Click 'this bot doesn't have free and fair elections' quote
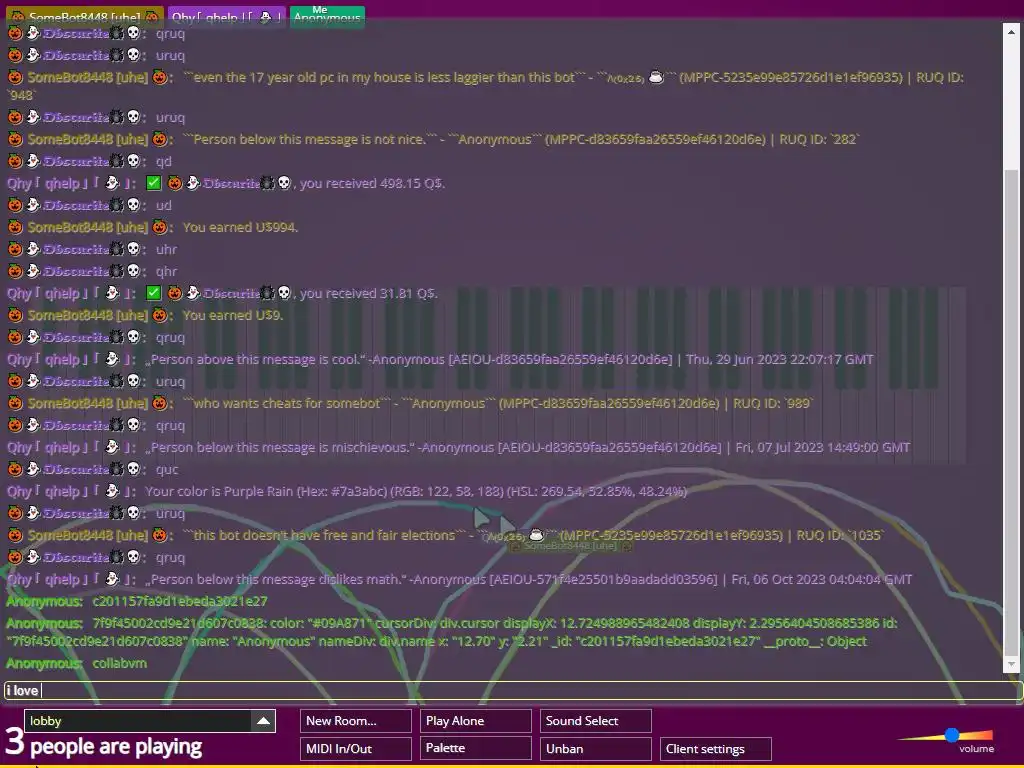The height and width of the screenshot is (768, 1024). point(325,535)
